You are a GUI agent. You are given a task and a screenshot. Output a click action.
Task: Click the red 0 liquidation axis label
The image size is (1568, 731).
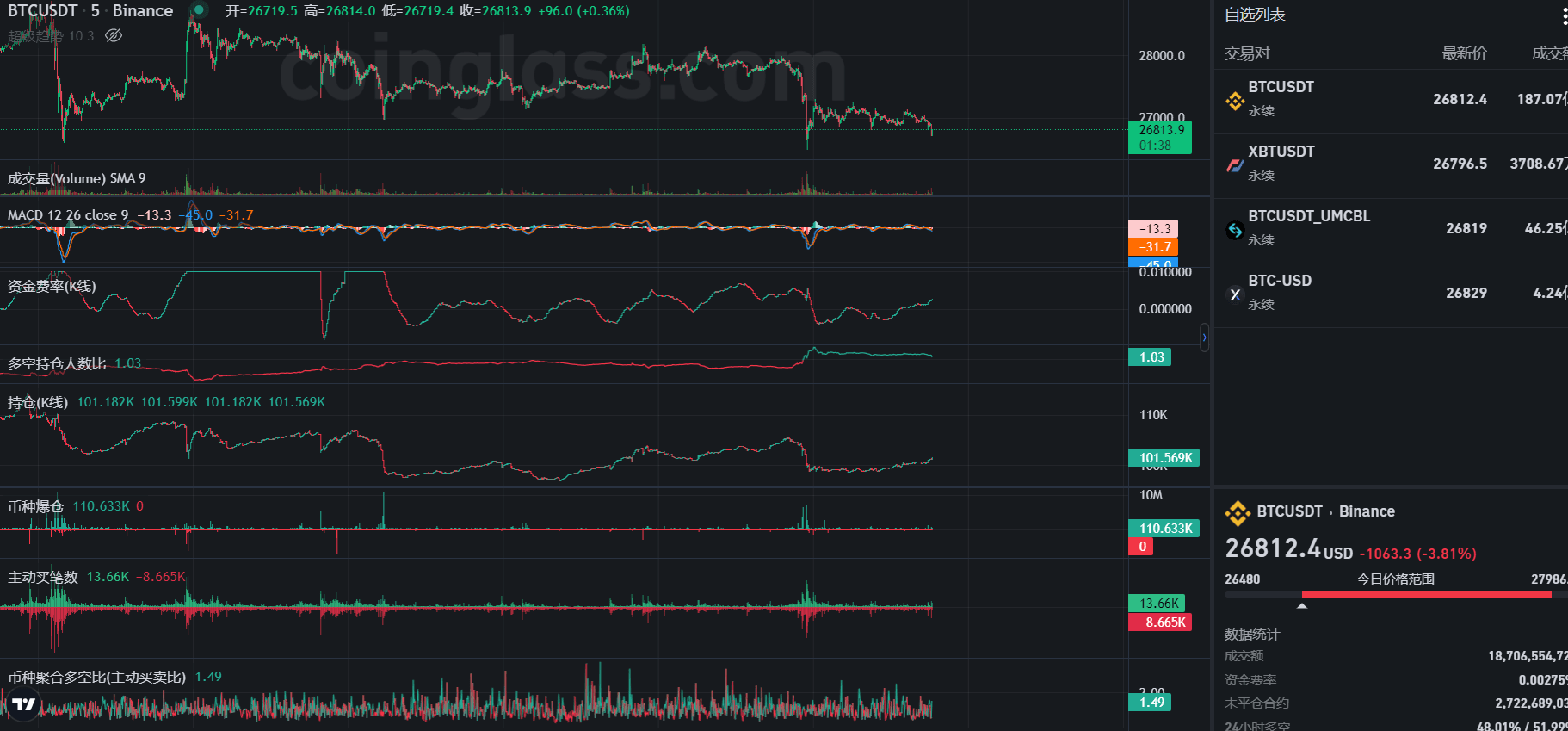1140,547
